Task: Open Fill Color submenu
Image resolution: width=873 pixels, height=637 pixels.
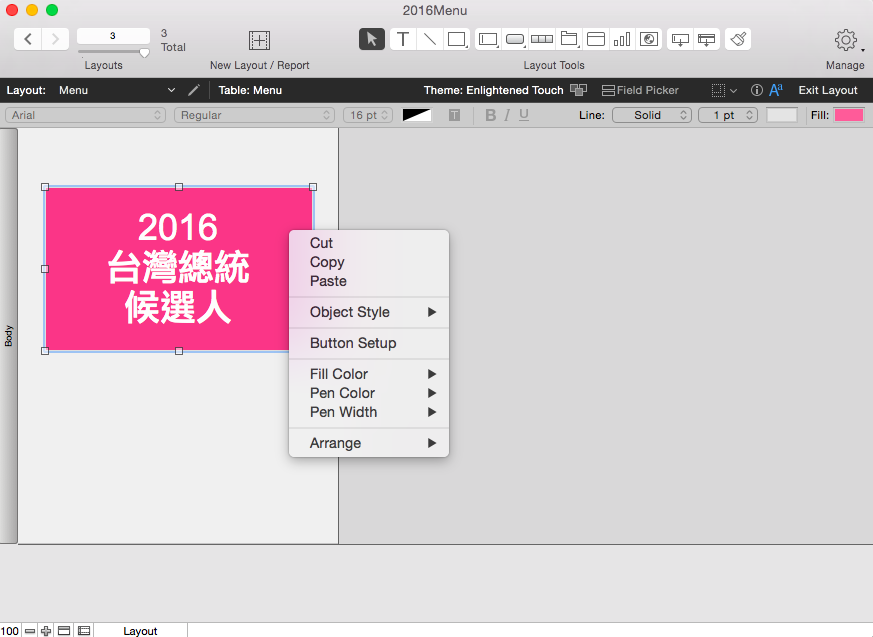Action: (369, 374)
